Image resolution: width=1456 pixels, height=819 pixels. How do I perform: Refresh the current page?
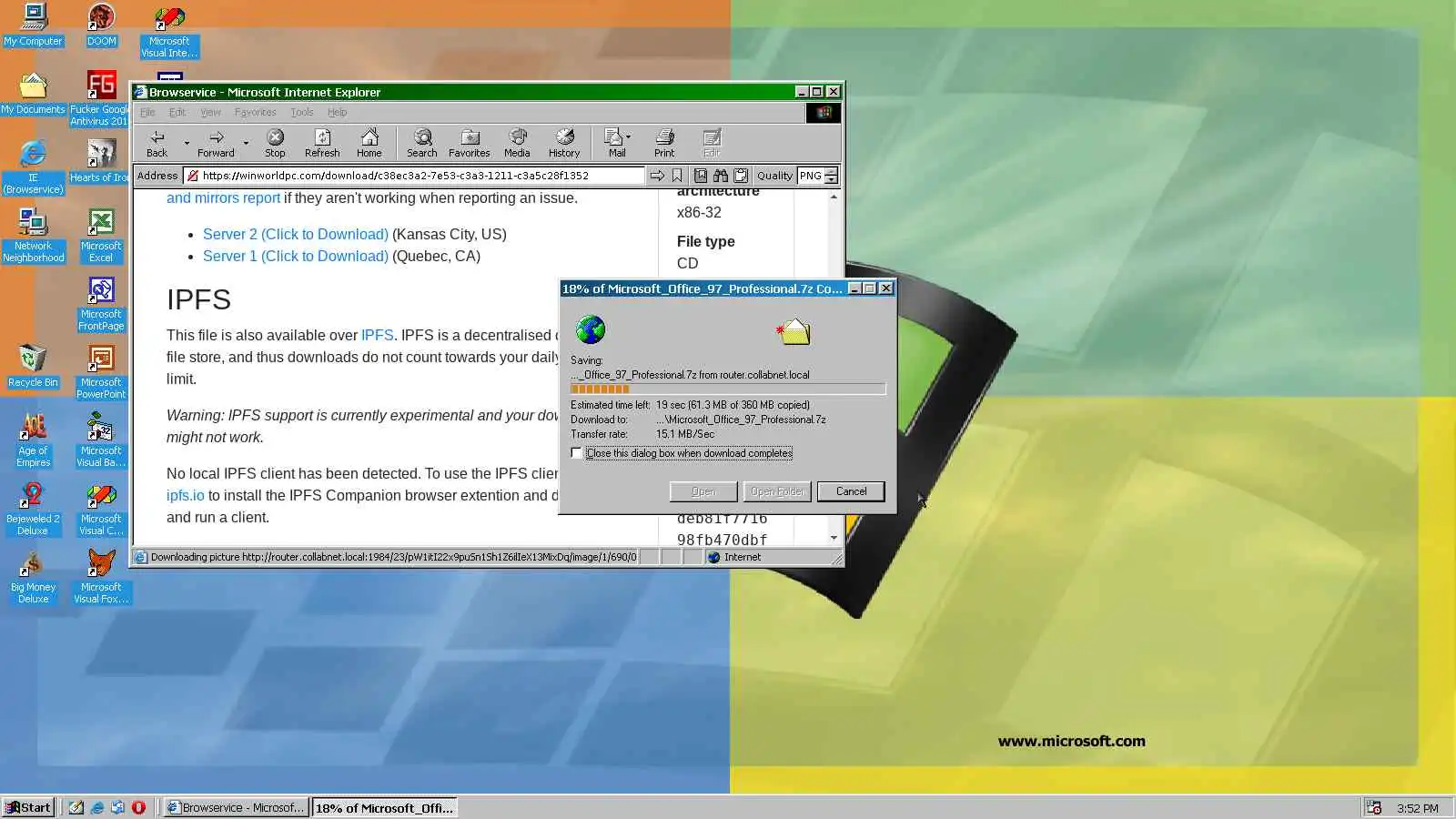click(322, 143)
